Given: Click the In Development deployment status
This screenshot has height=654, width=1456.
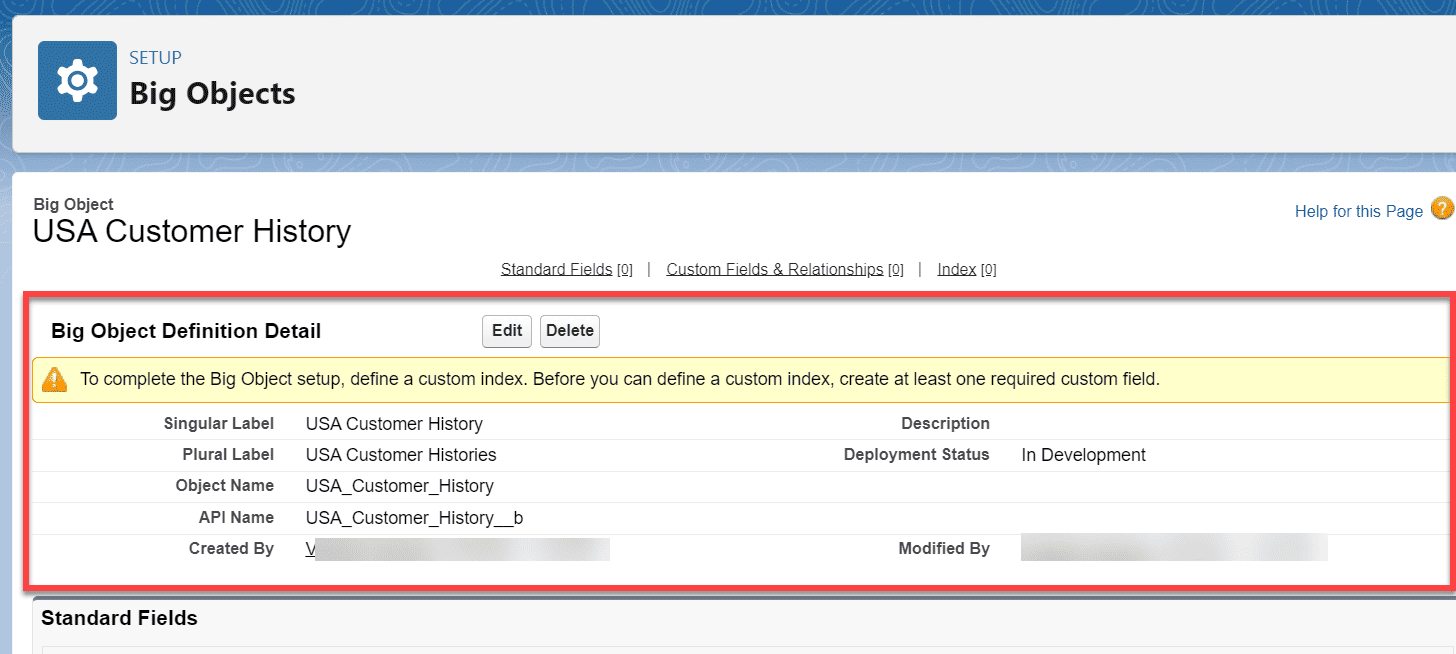Looking at the screenshot, I should click(1083, 454).
